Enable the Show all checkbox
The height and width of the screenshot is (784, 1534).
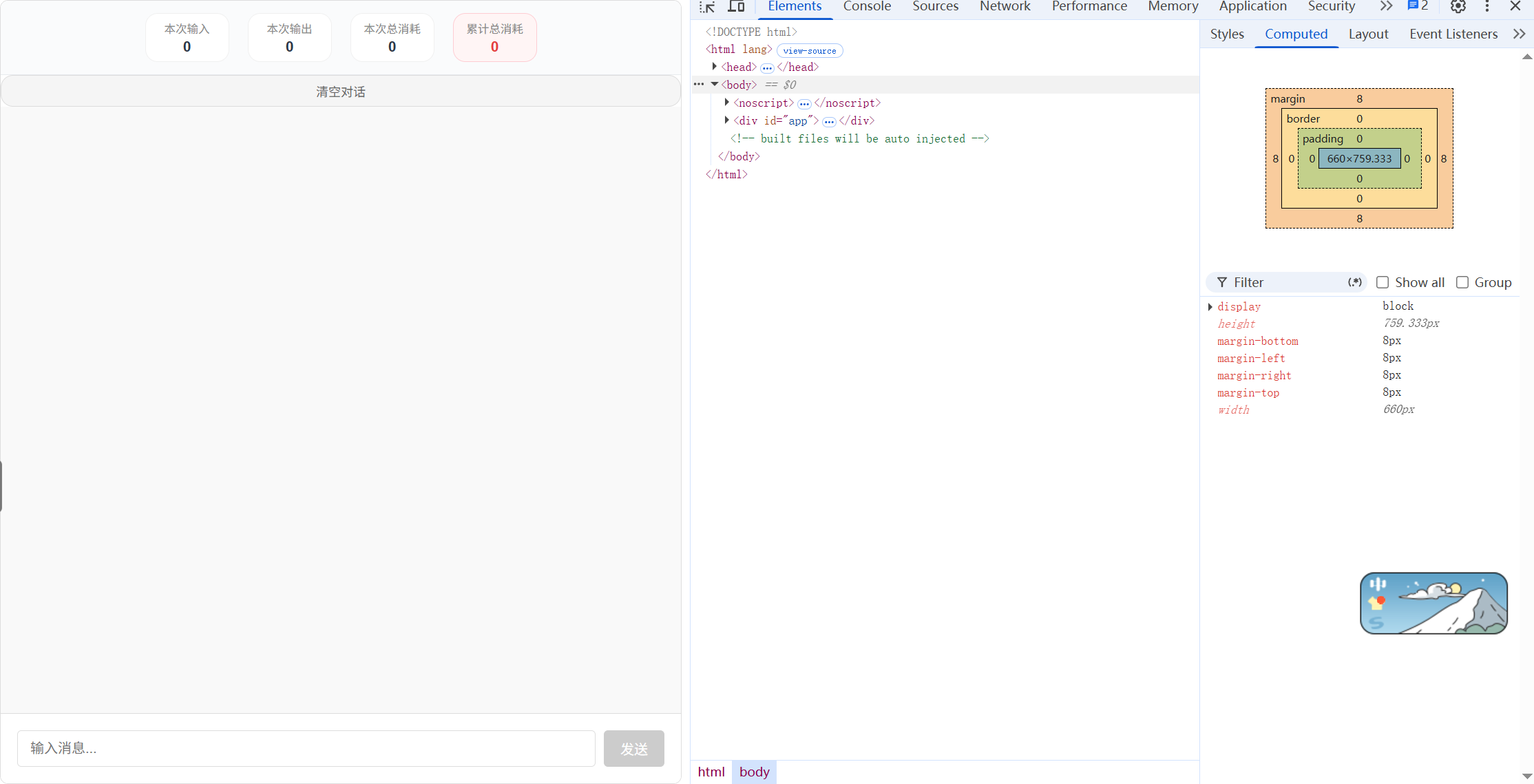pyautogui.click(x=1382, y=282)
